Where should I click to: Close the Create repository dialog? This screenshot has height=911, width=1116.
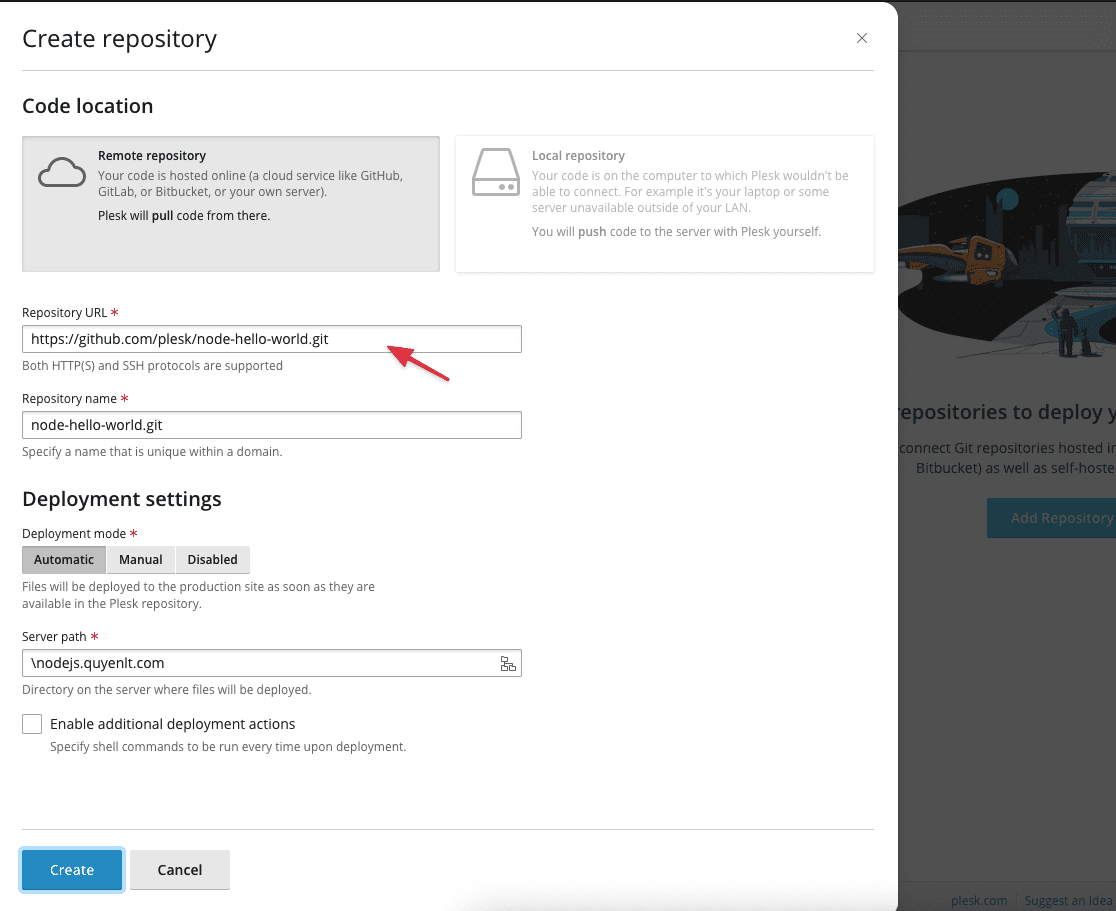pos(862,39)
